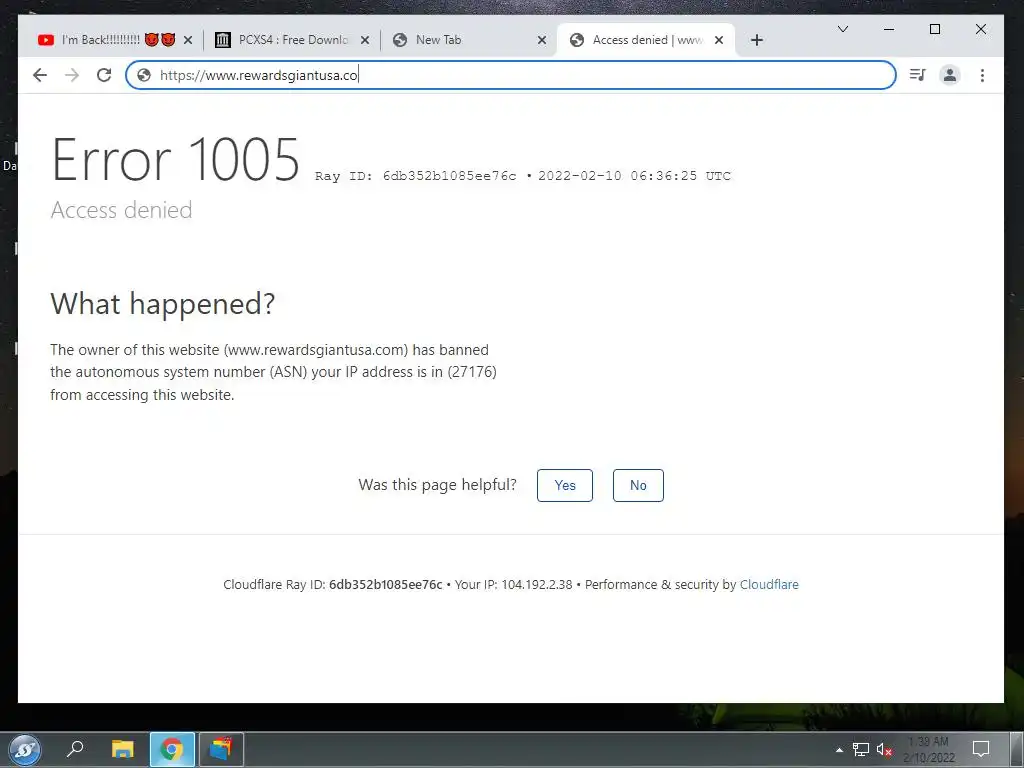1024x768 pixels.
Task: Open Chrome's three-dot menu
Action: (x=982, y=75)
